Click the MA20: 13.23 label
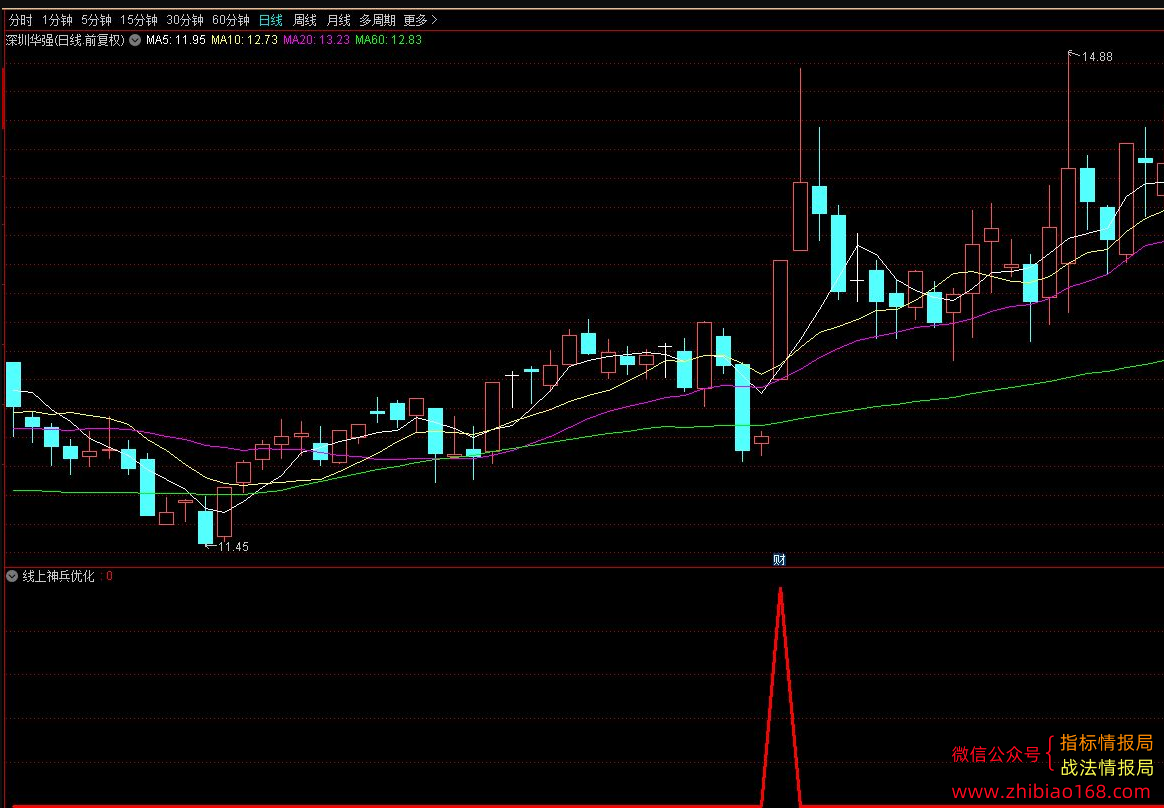 coord(316,40)
